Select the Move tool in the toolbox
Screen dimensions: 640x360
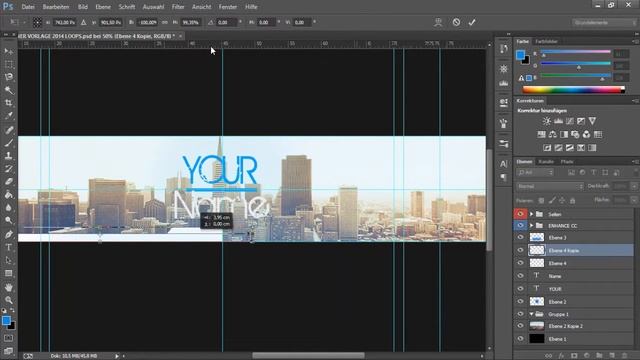pyautogui.click(x=9, y=51)
